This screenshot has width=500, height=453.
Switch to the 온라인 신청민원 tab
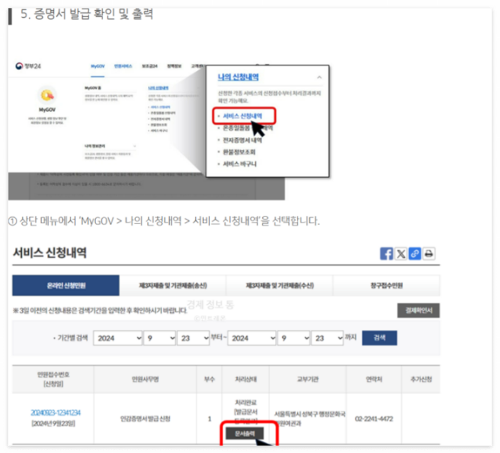click(66, 285)
